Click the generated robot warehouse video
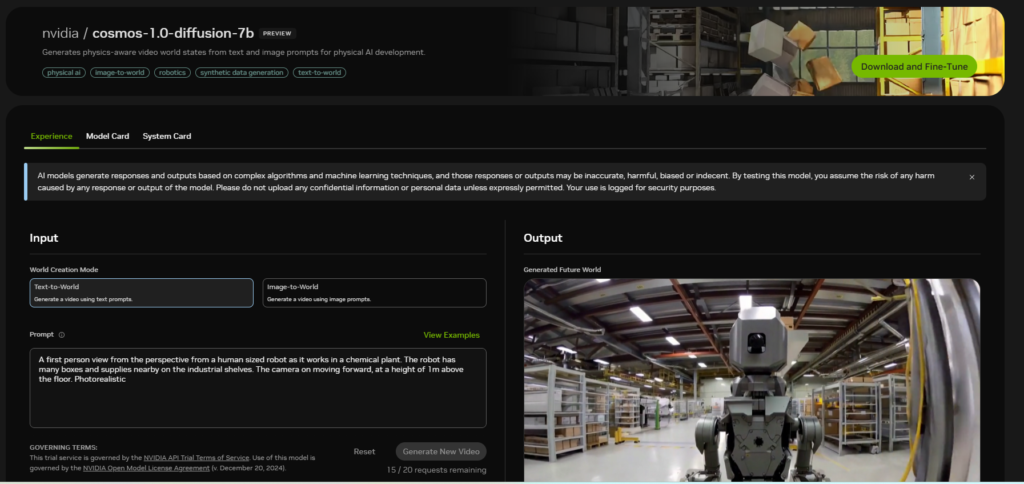The image size is (1024, 484). coord(751,380)
